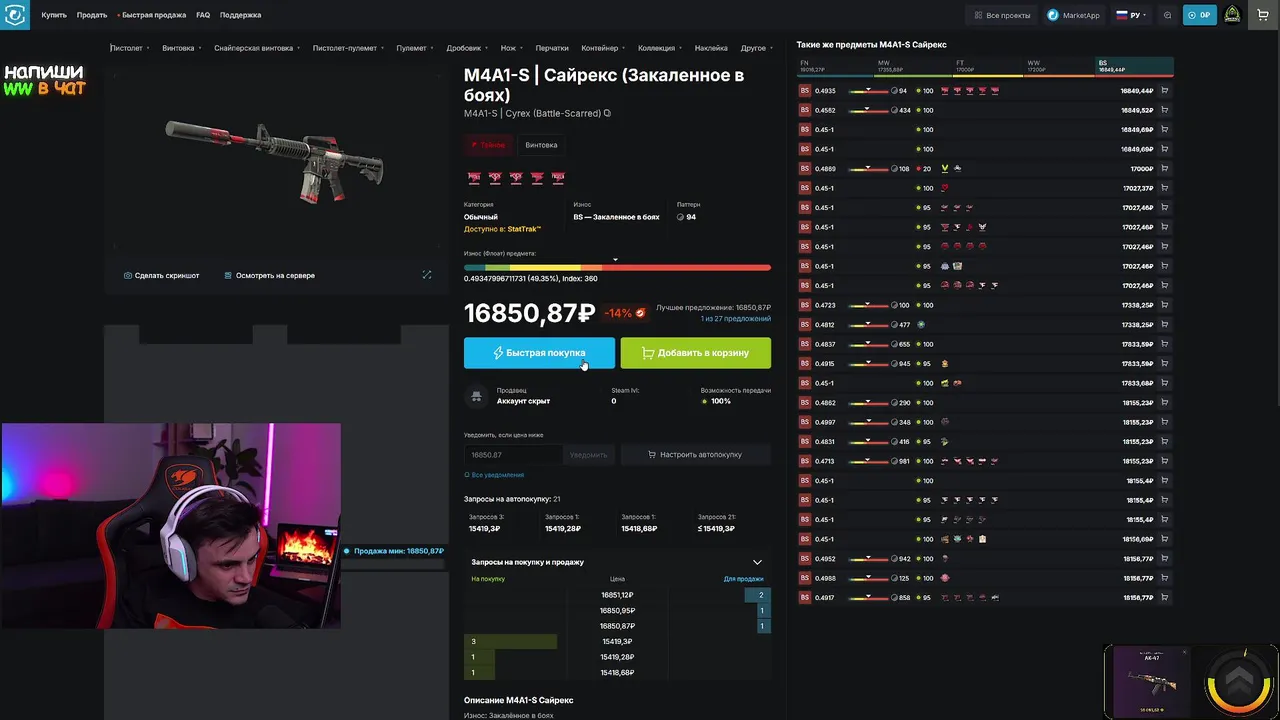Open the site logo home page
The height and width of the screenshot is (720, 1280).
point(15,15)
